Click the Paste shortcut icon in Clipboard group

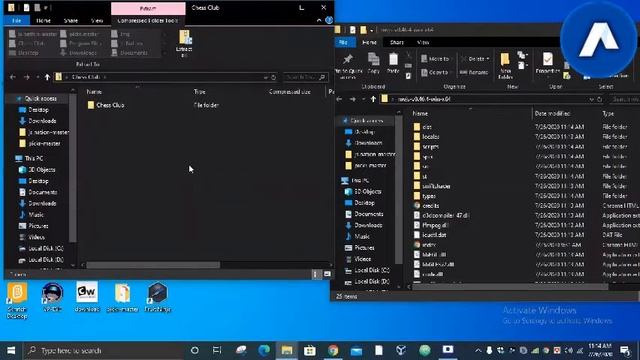pyautogui.click(x=408, y=76)
